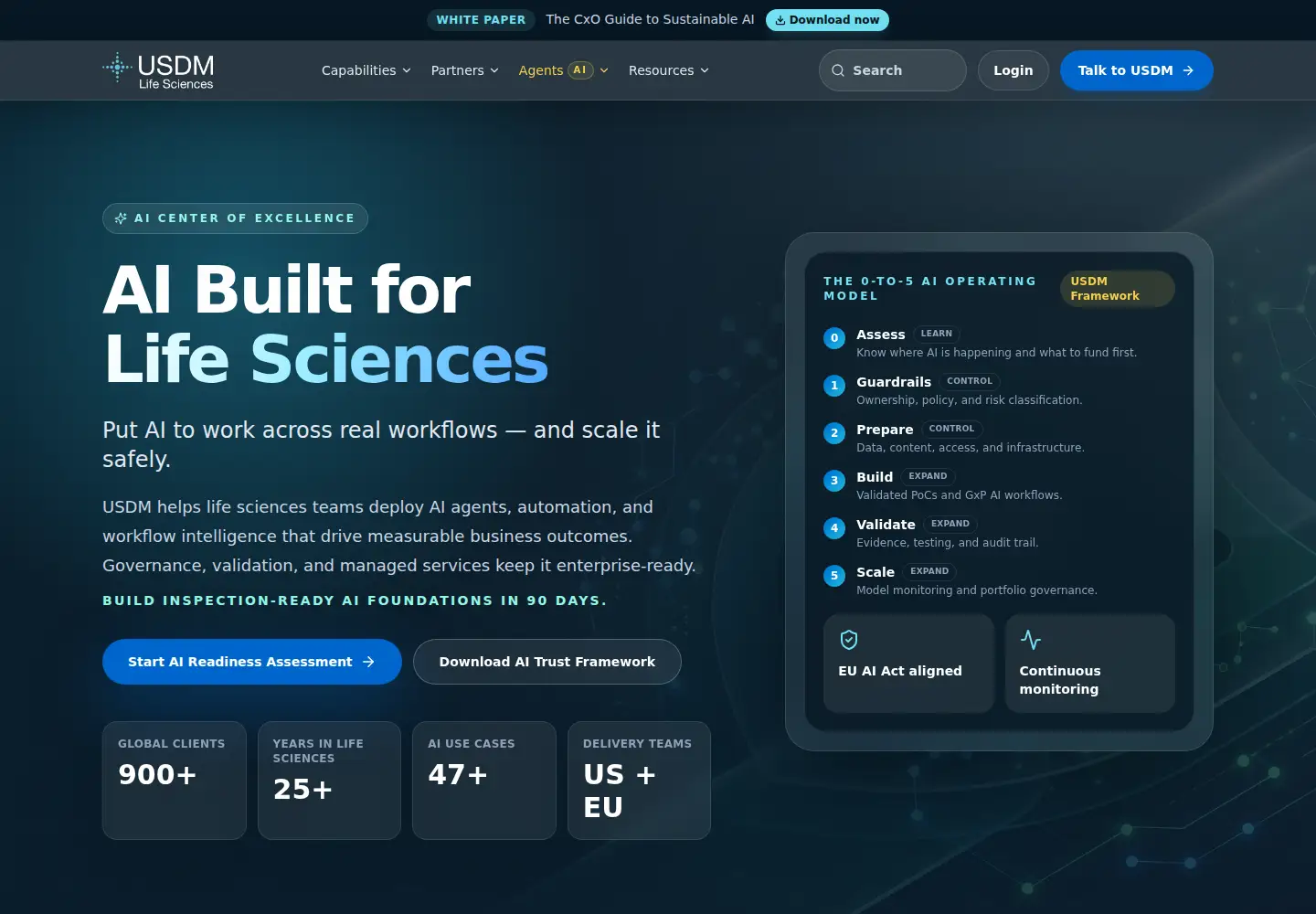Click the Delivery Teams US + EU card
Screen dimensions: 1316x914
(639, 781)
